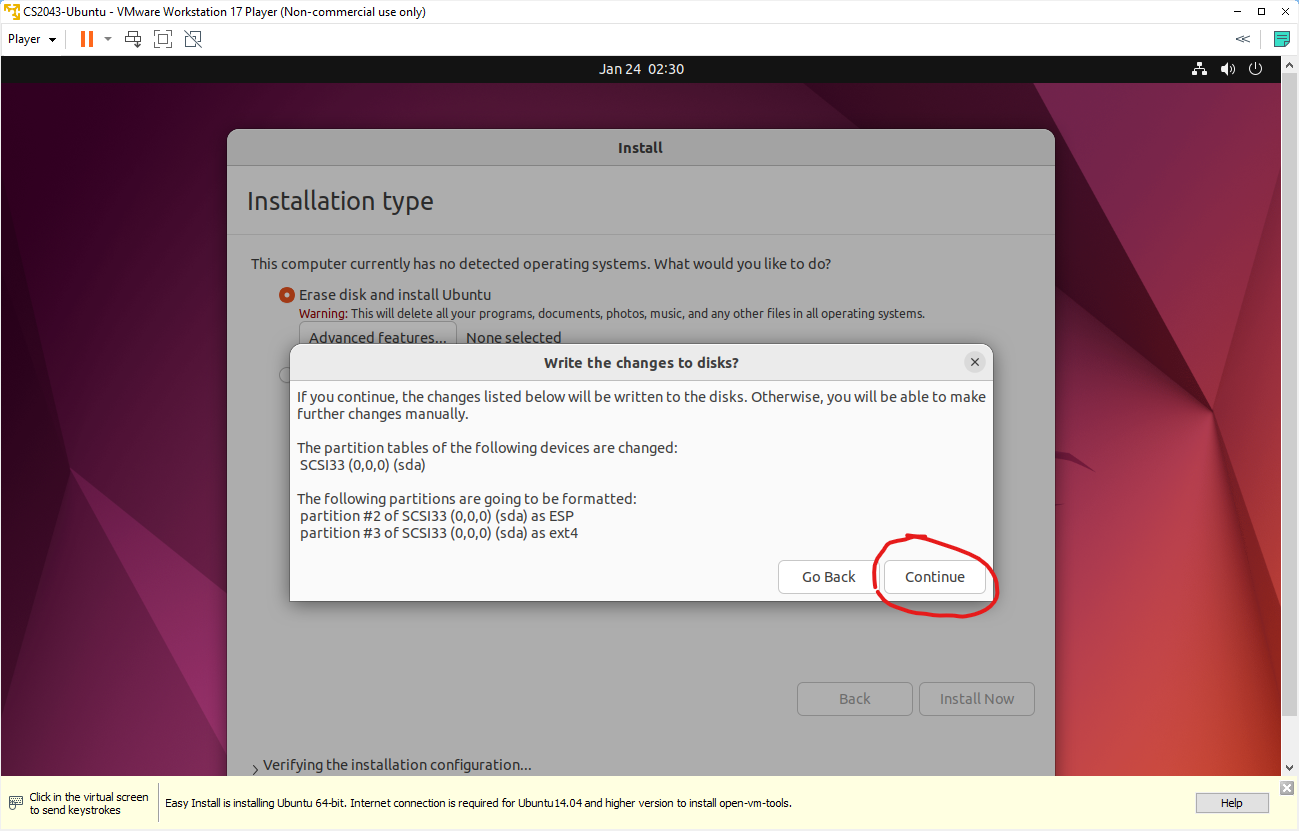The height and width of the screenshot is (831, 1299).
Task: Click the Ubuntu volume icon
Action: pyautogui.click(x=1228, y=69)
